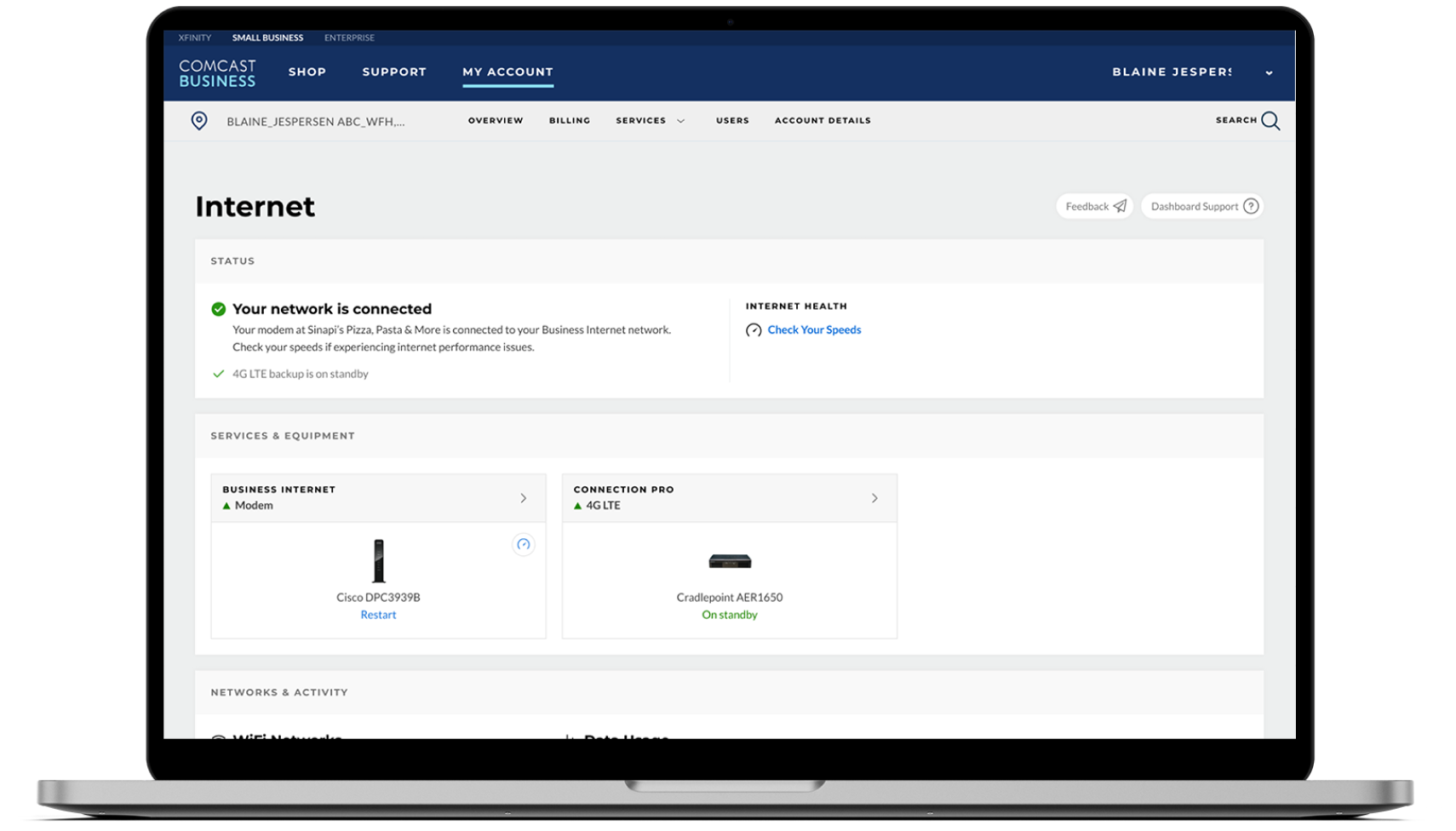Open the Users tab
The image size is (1456, 831).
coord(732,121)
